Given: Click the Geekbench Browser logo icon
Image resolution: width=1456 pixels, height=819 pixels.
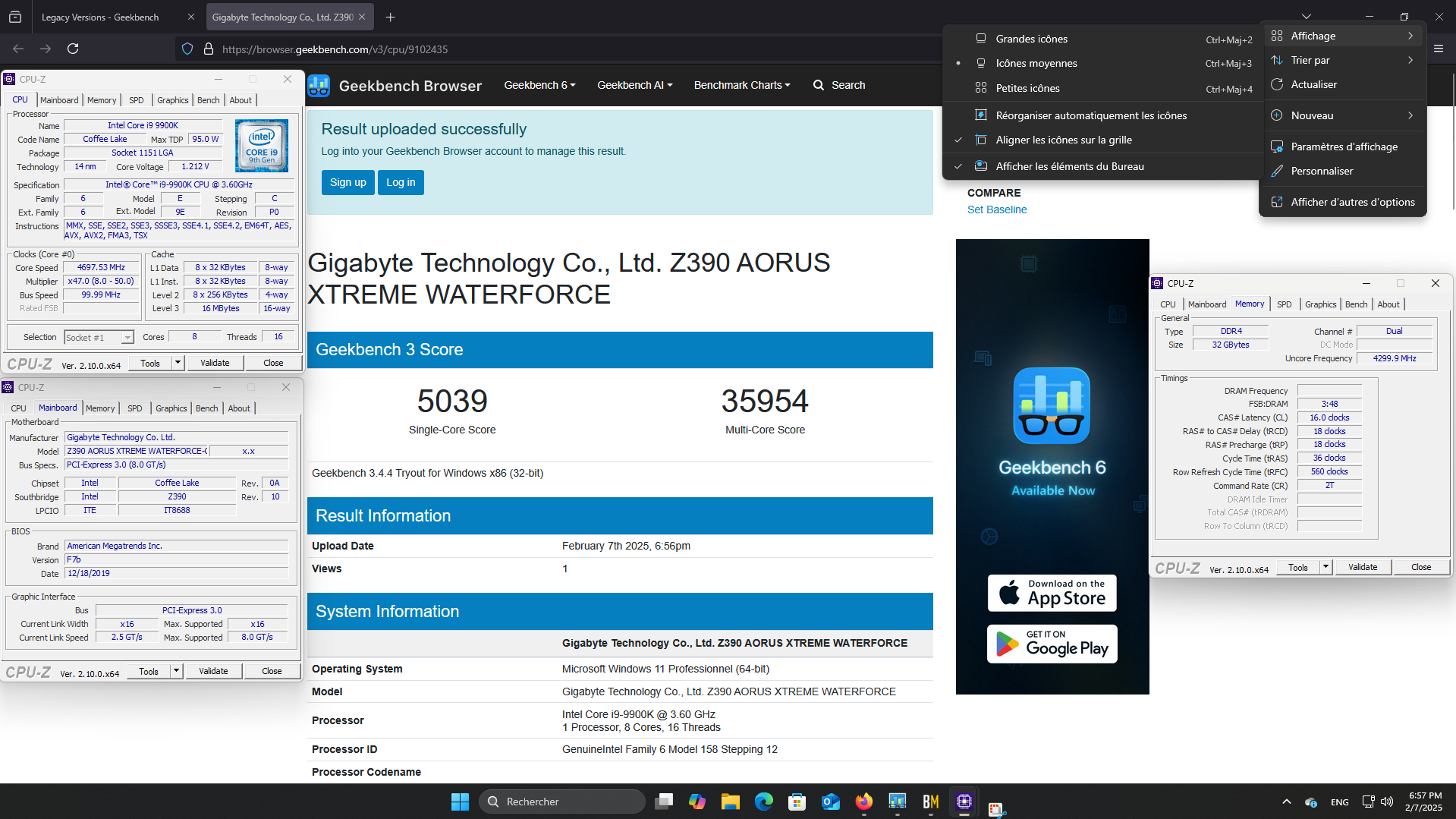Looking at the screenshot, I should 319,86.
